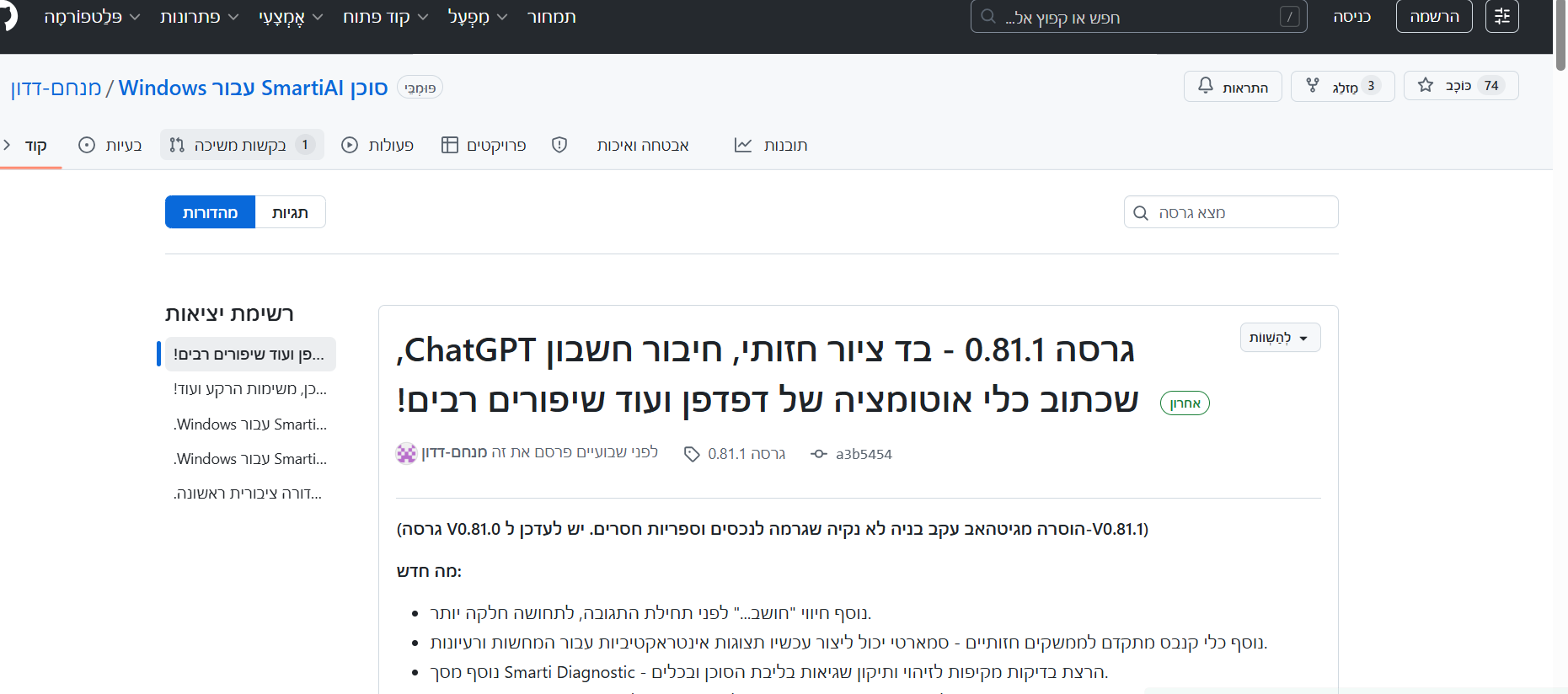Open the בקשות משיכה pull requests tab
Image resolution: width=1568 pixels, height=694 pixels.
[x=242, y=145]
